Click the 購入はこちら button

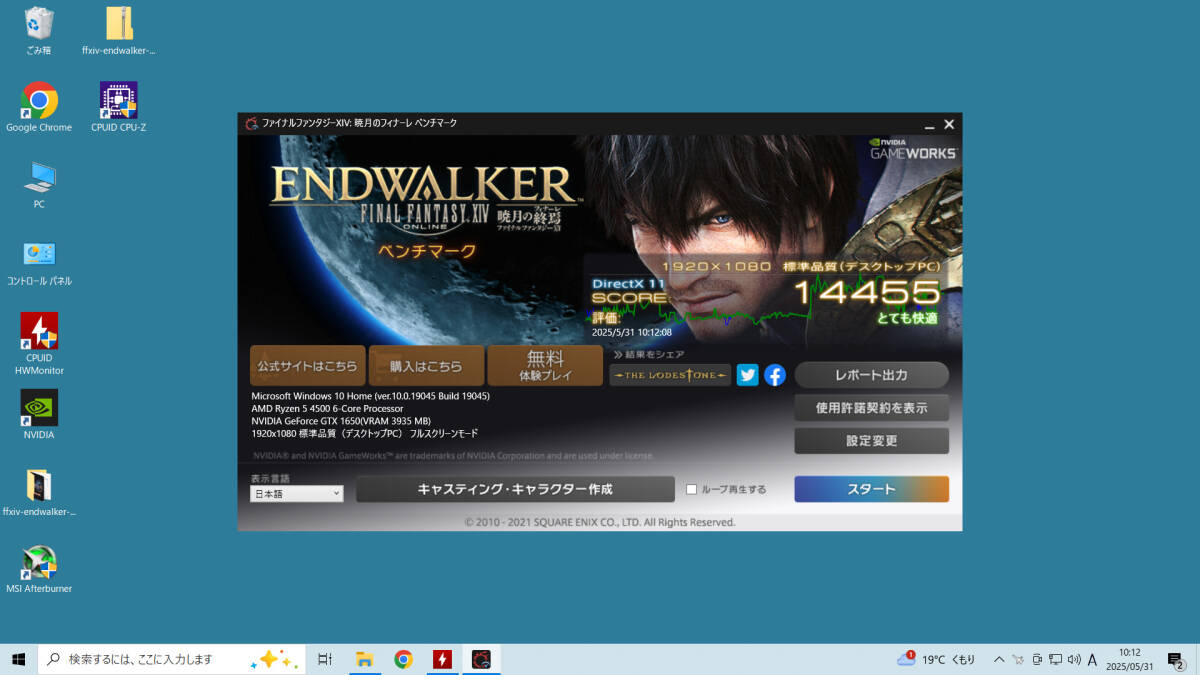426,366
